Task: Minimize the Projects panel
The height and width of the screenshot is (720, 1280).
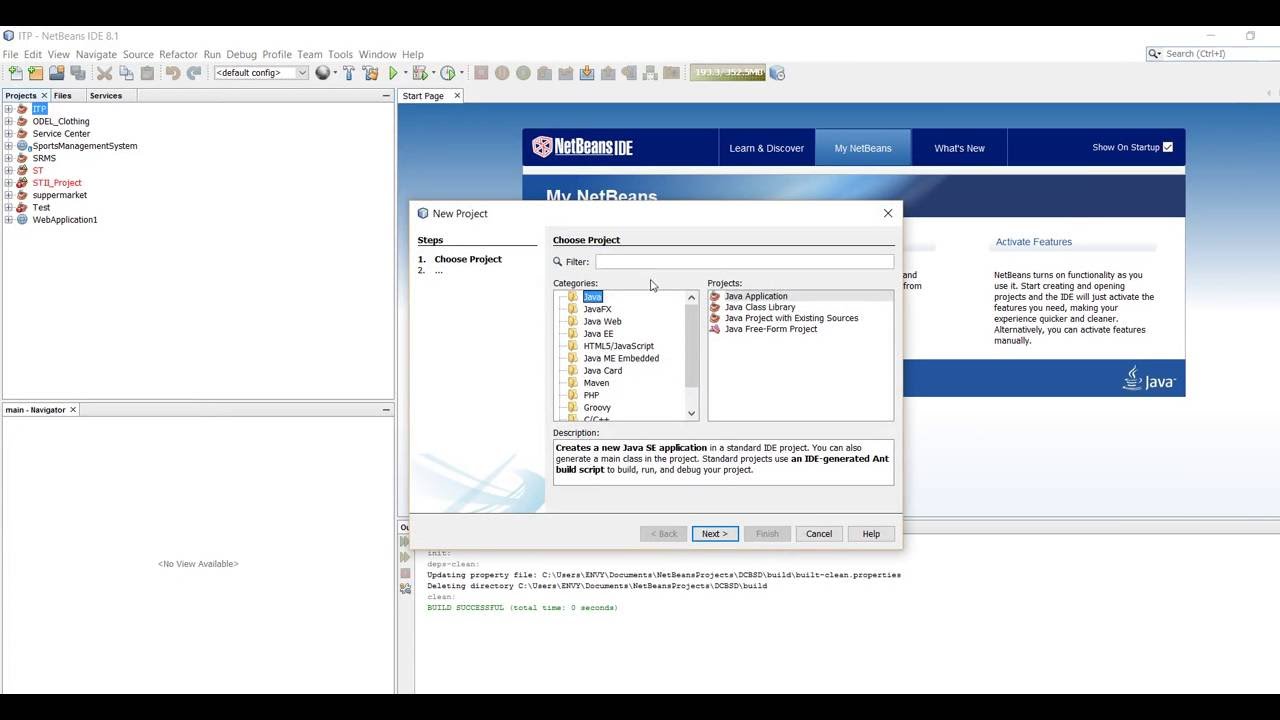Action: [x=386, y=96]
